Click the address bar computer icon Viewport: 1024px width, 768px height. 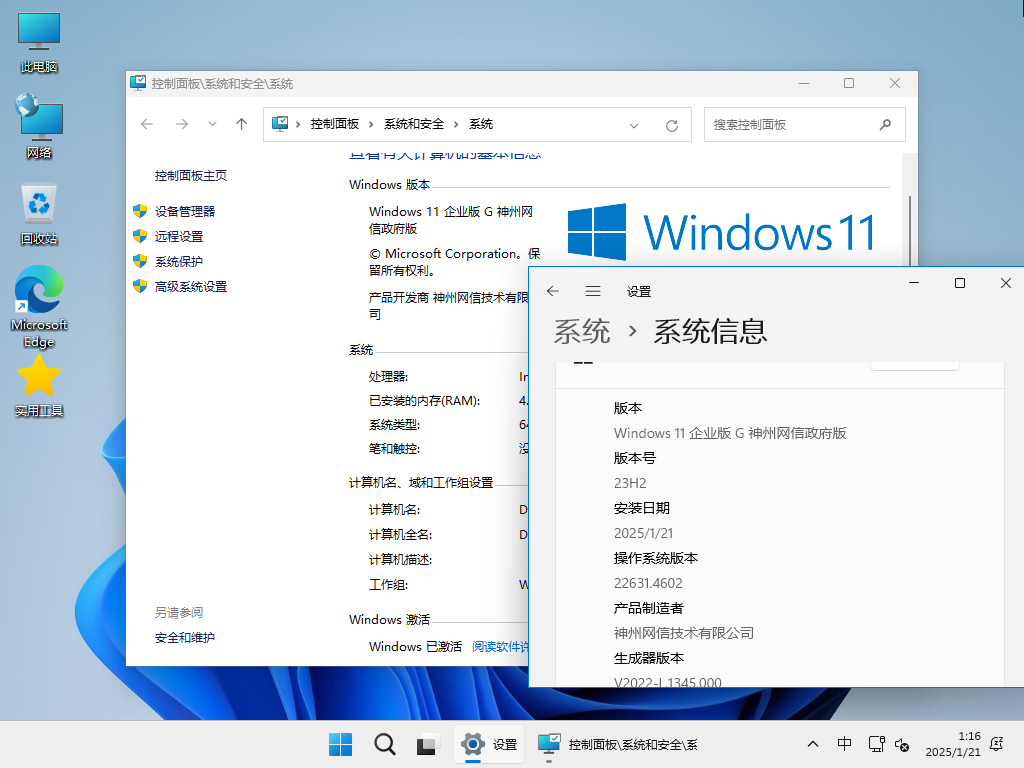point(280,124)
